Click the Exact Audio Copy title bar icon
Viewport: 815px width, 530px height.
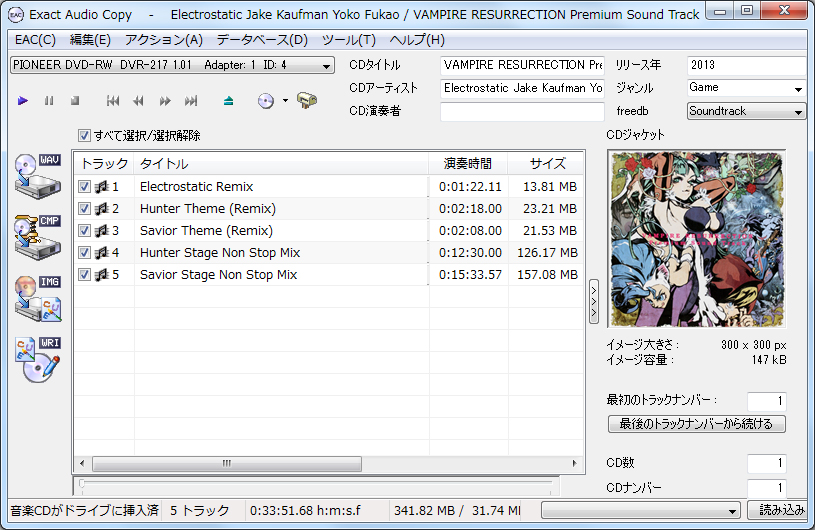(16, 15)
